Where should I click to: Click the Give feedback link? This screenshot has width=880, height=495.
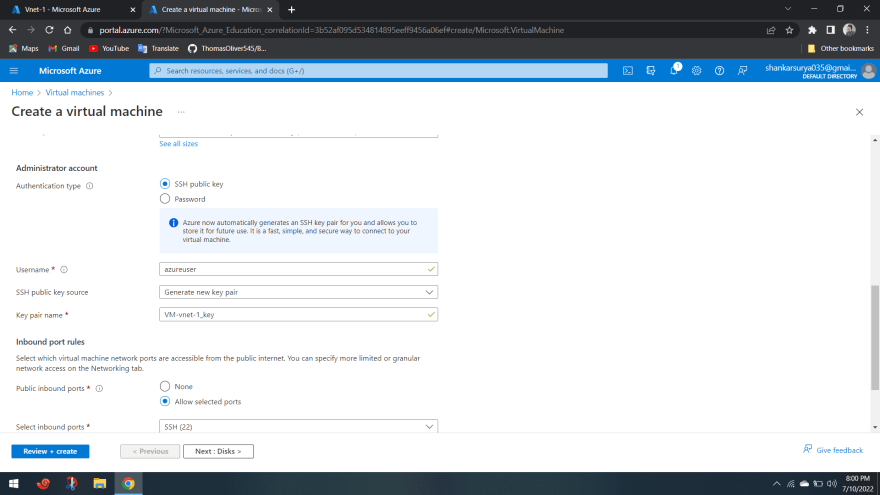[x=833, y=450]
